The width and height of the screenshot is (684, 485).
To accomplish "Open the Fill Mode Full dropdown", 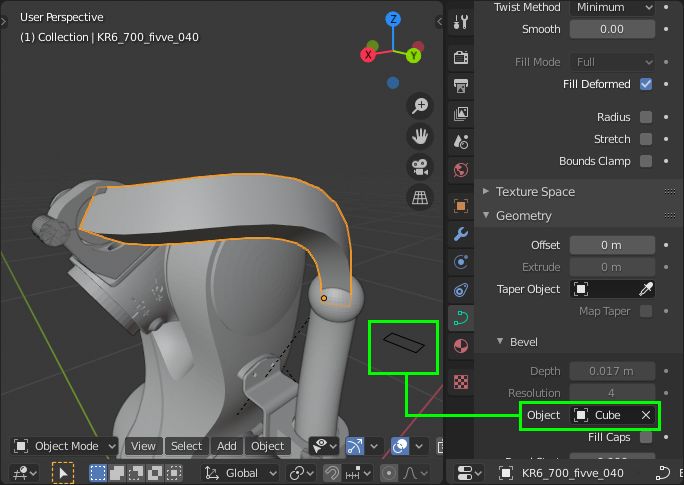I will click(612, 62).
